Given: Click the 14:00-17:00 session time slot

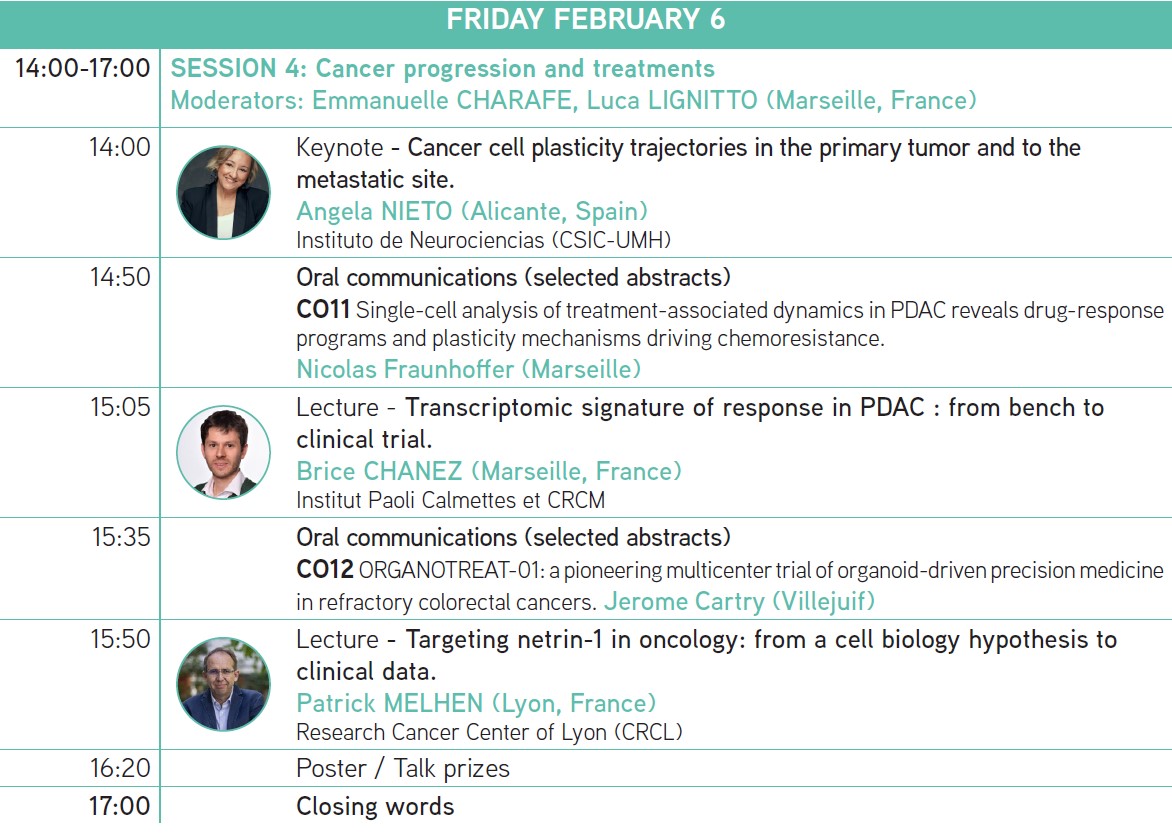Looking at the screenshot, I should click(x=82, y=69).
